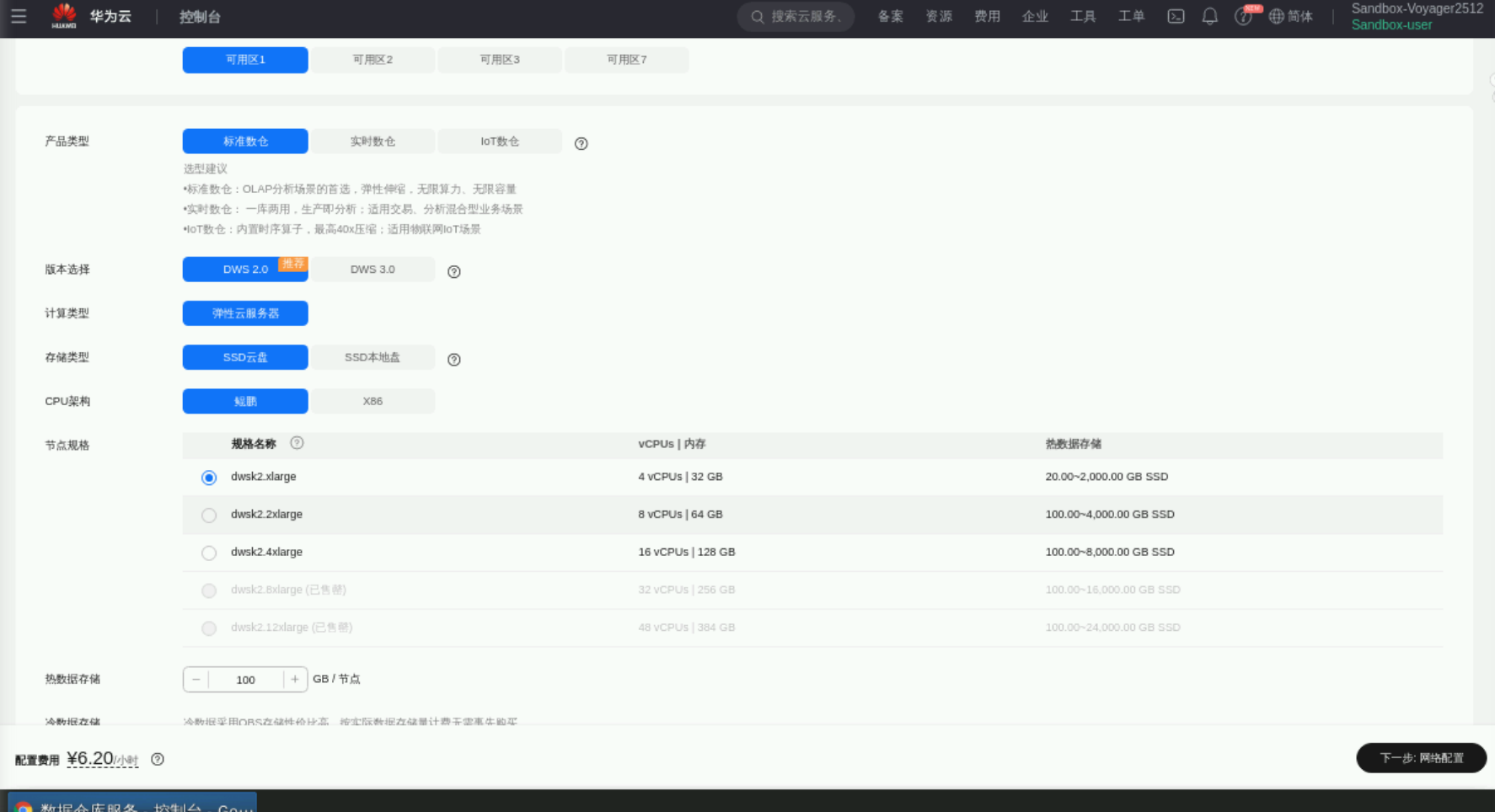Choose SSD云盘 storage type
Viewport: 1495px width, 812px height.
(x=245, y=357)
